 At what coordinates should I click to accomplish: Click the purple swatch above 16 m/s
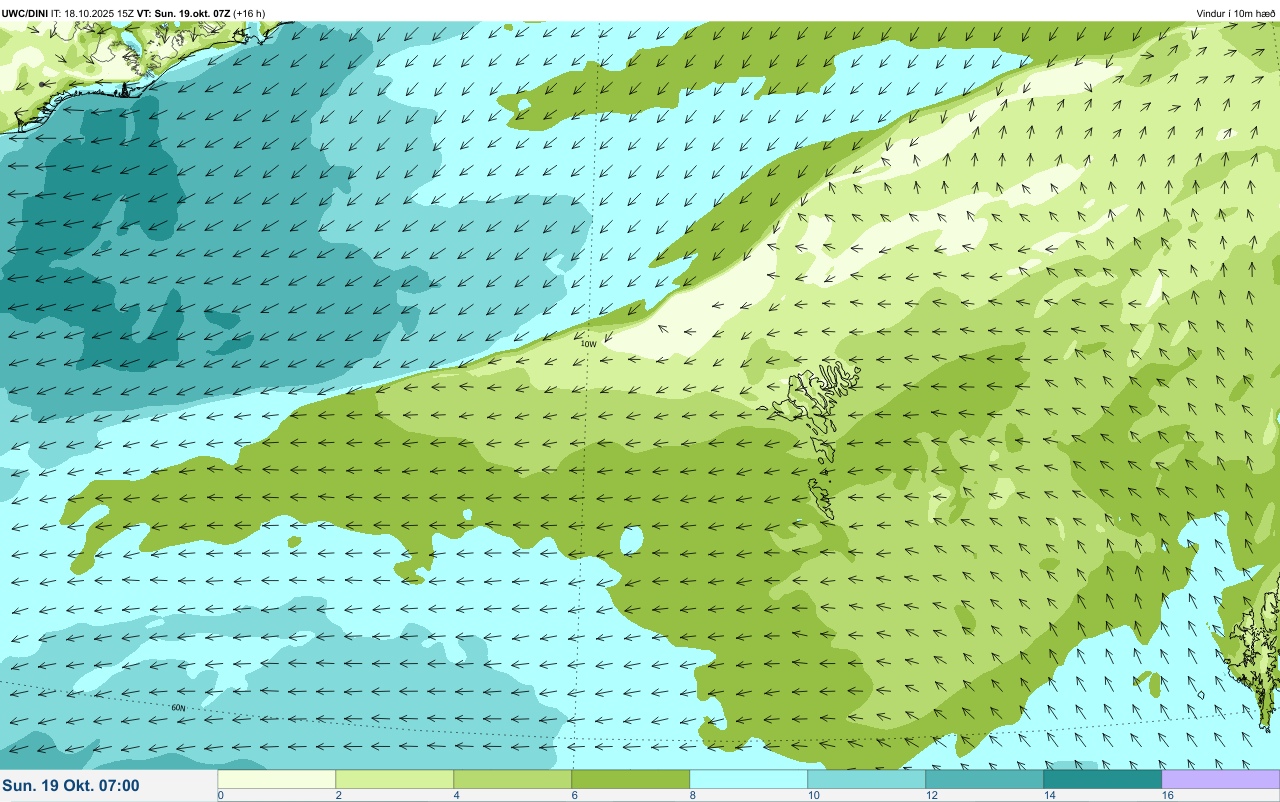1221,779
